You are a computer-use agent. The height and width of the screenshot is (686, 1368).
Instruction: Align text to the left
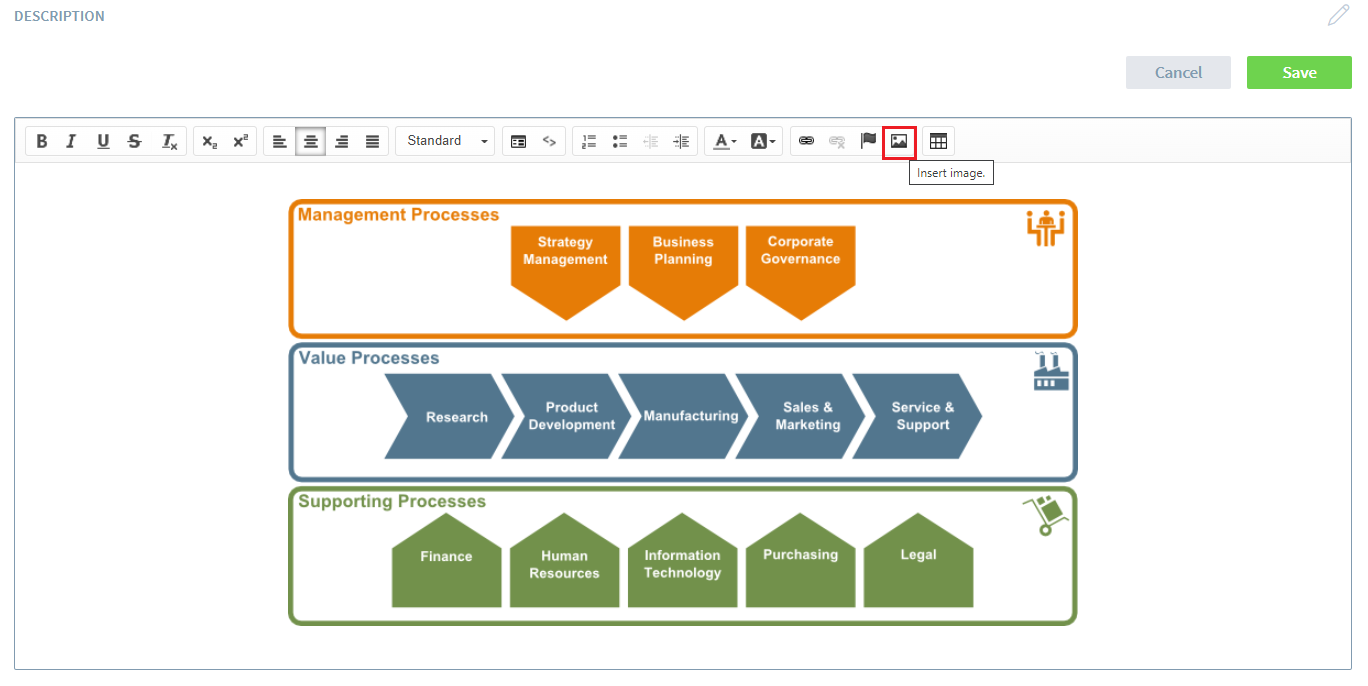click(280, 141)
